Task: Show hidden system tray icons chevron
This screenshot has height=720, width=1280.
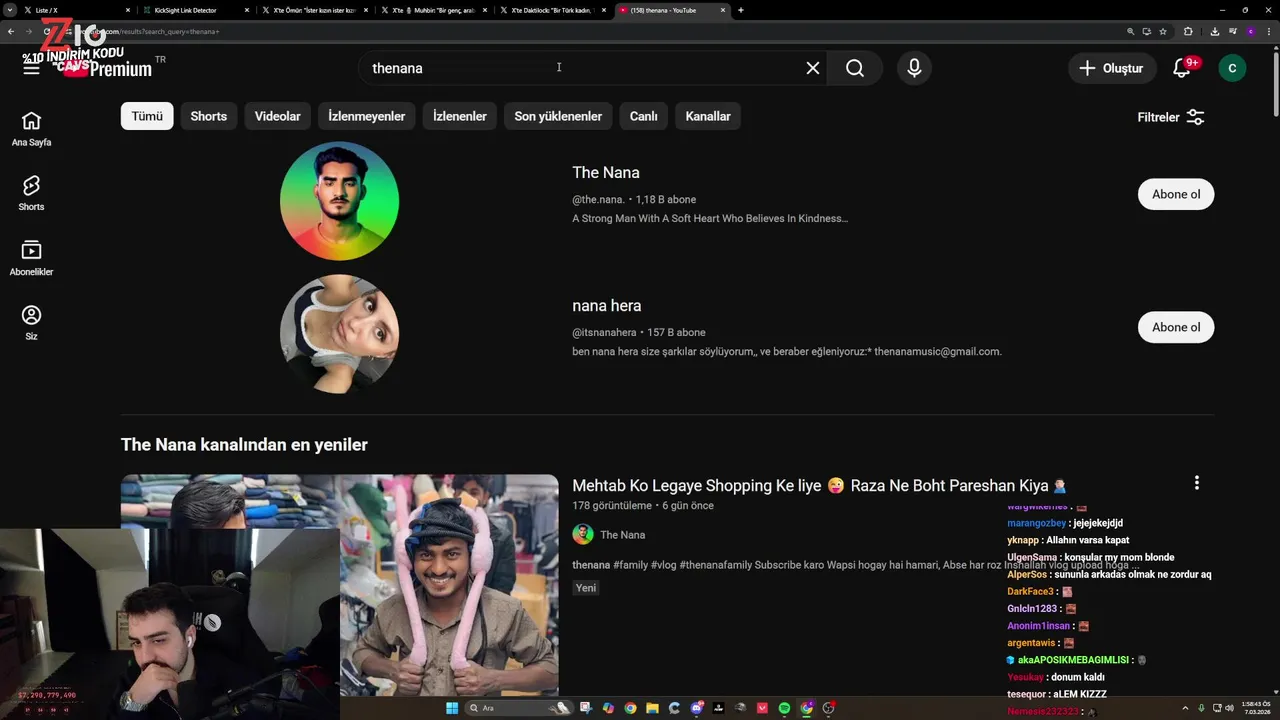Action: tap(1186, 708)
